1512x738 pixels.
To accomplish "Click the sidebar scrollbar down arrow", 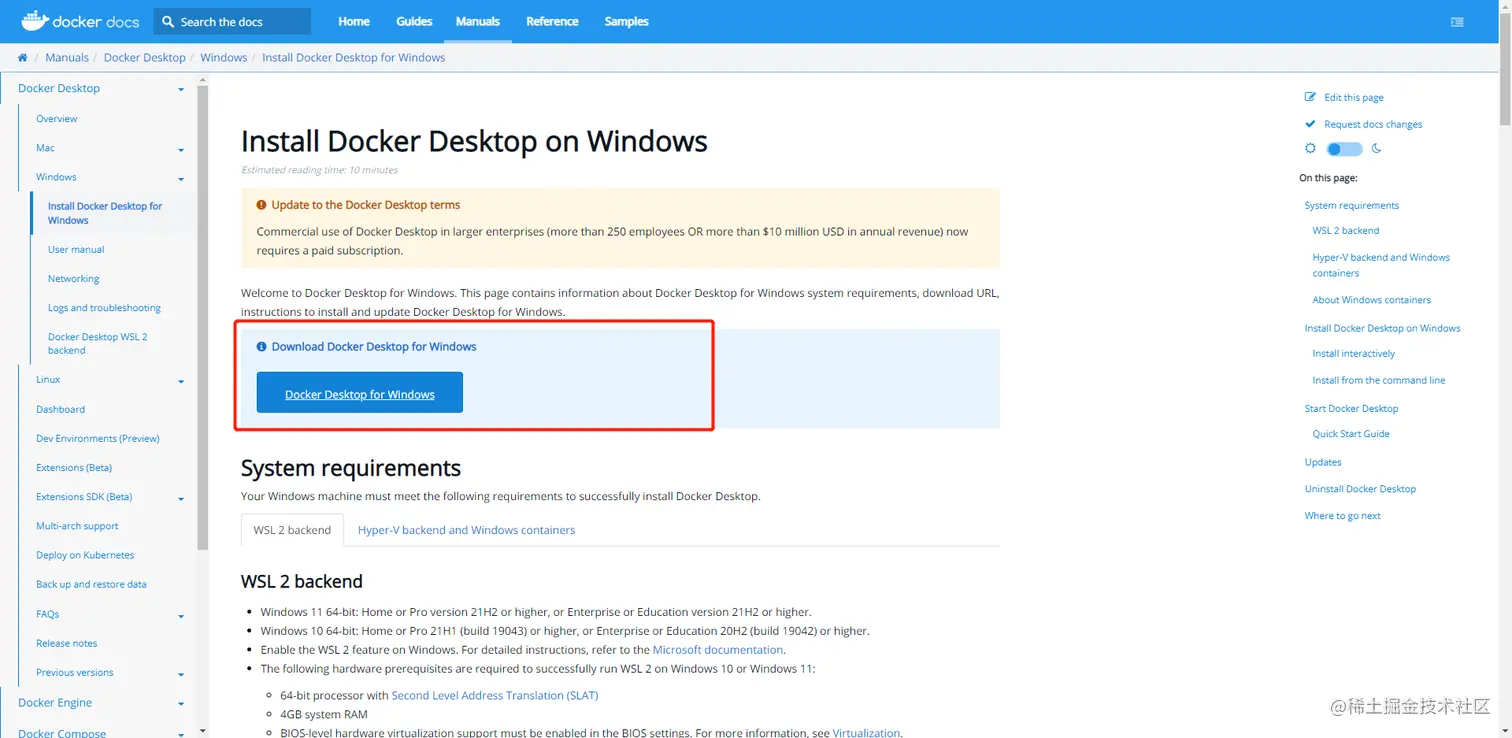I will coord(203,731).
